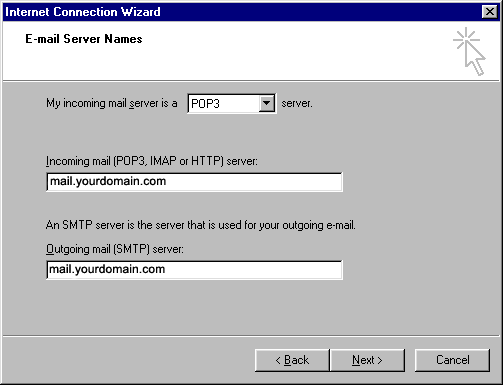
Task: Click the word 'server.' after the dropdown
Action: click(x=297, y=103)
